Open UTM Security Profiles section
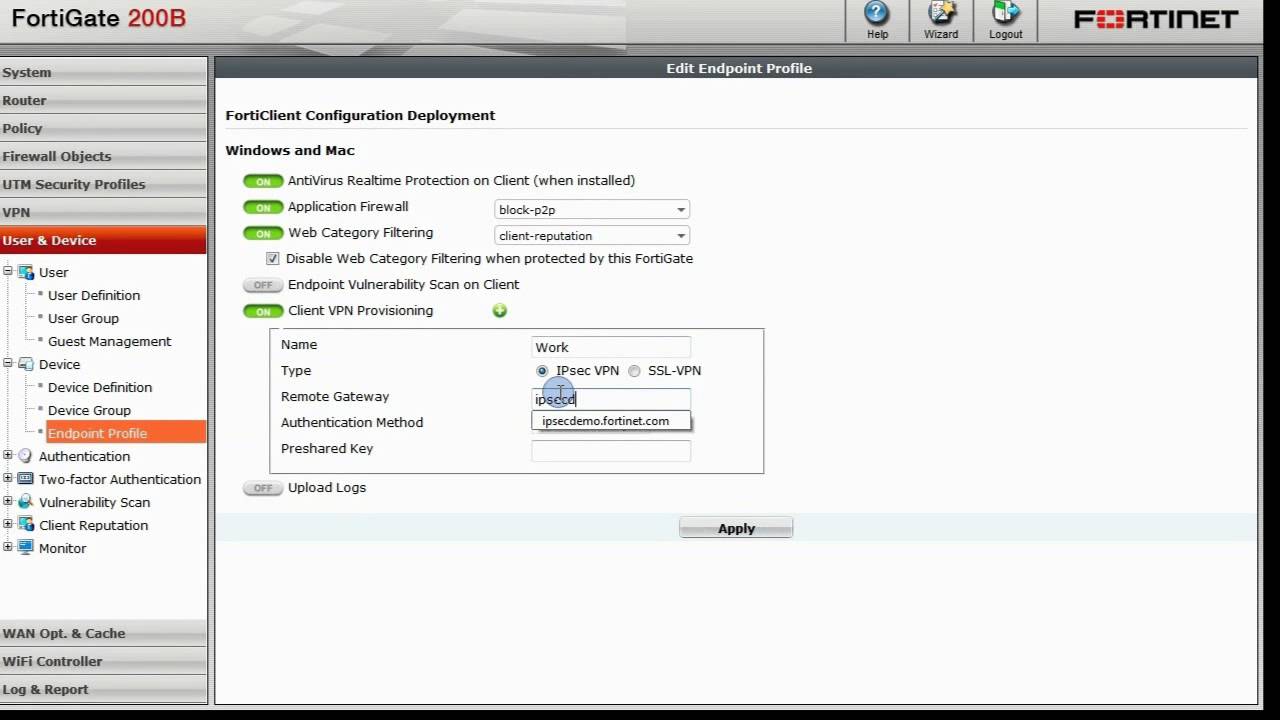The height and width of the screenshot is (720, 1280). [x=103, y=184]
